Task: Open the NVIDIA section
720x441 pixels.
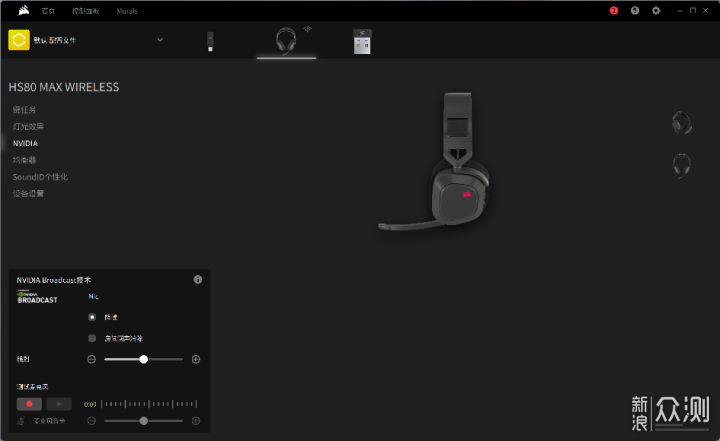Action: click(x=25, y=143)
